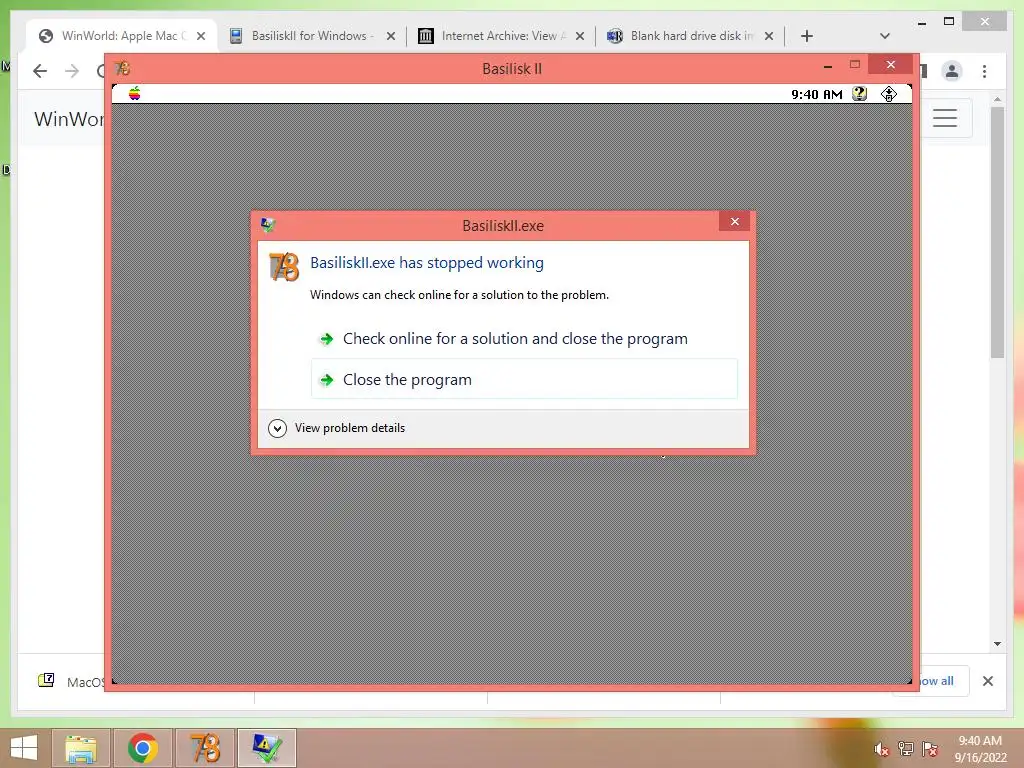The height and width of the screenshot is (768, 1024).
Task: Switch to BasiliskII for Windows tab
Action: coord(312,36)
